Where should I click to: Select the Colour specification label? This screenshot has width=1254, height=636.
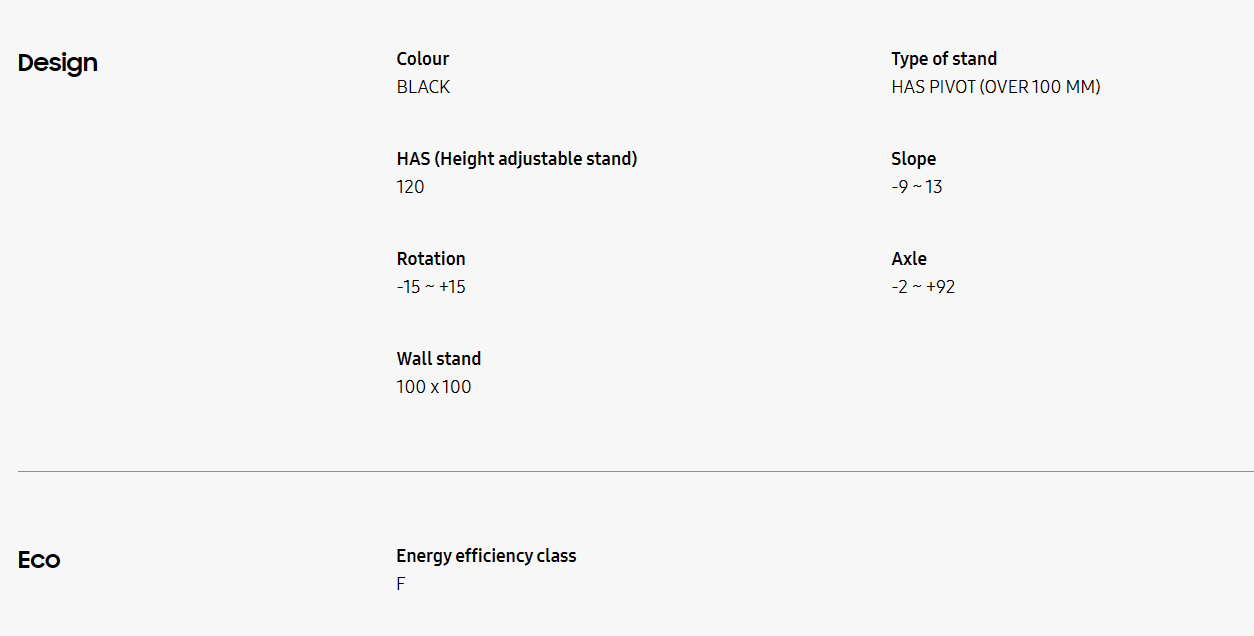click(x=423, y=59)
